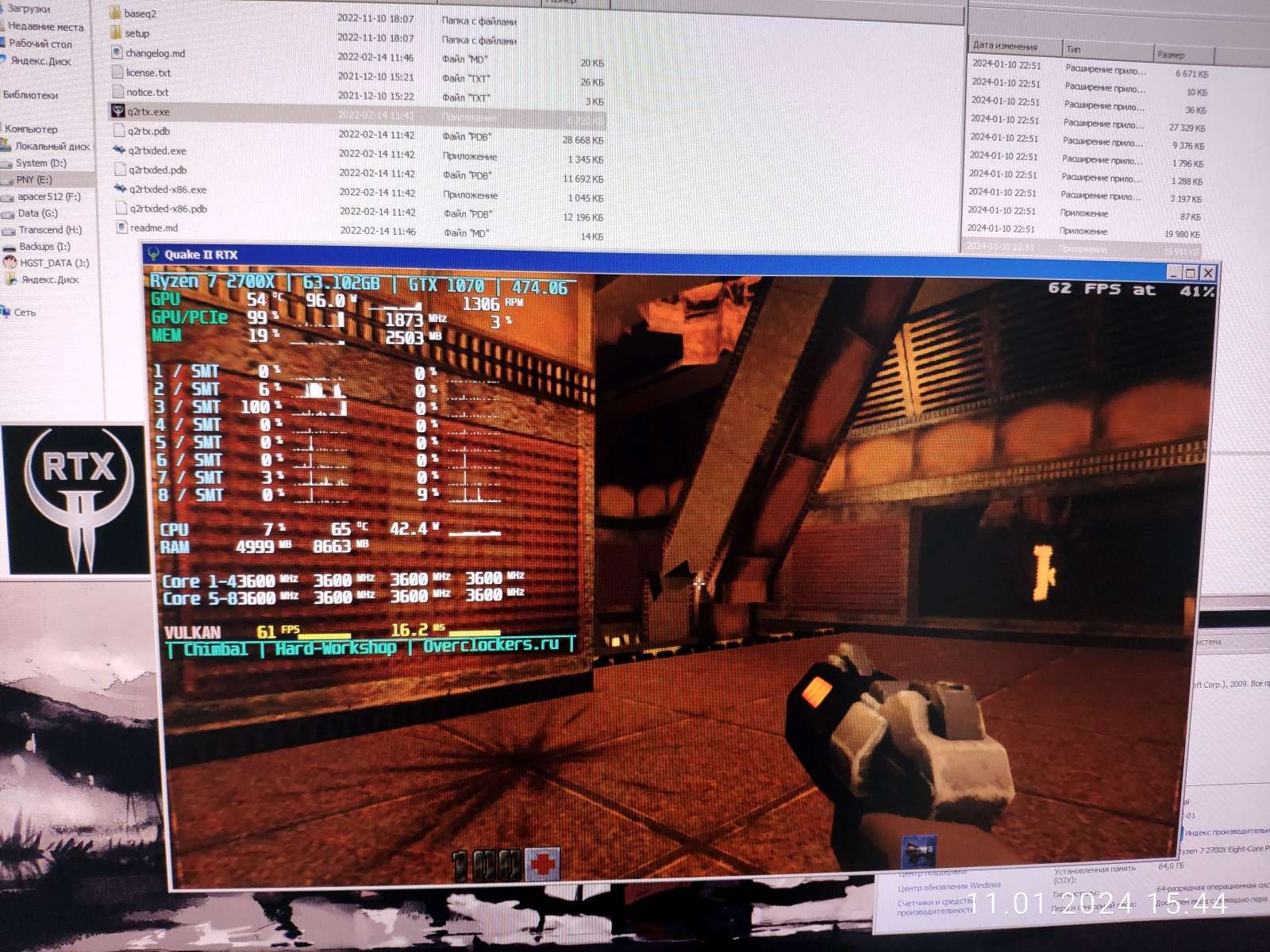
Task: Click the baseq2 folder icon
Action: [114, 13]
